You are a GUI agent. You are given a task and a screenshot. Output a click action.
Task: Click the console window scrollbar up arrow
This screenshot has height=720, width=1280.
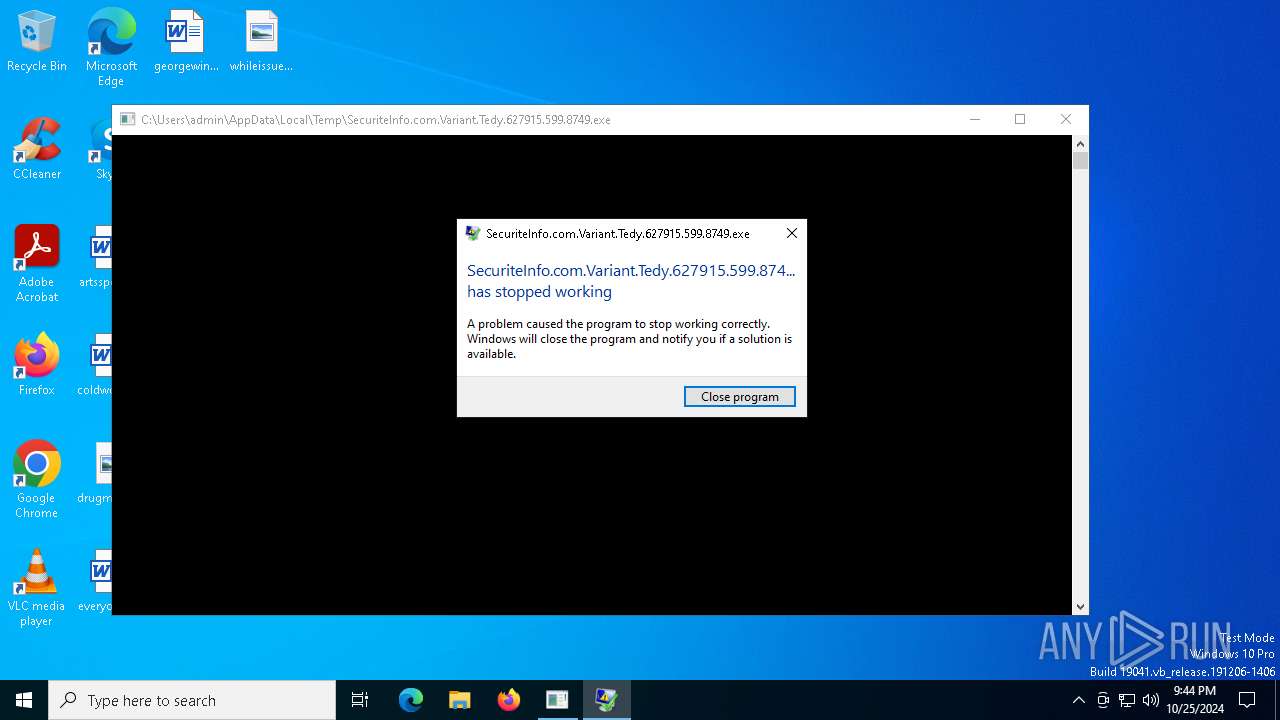pyautogui.click(x=1080, y=144)
